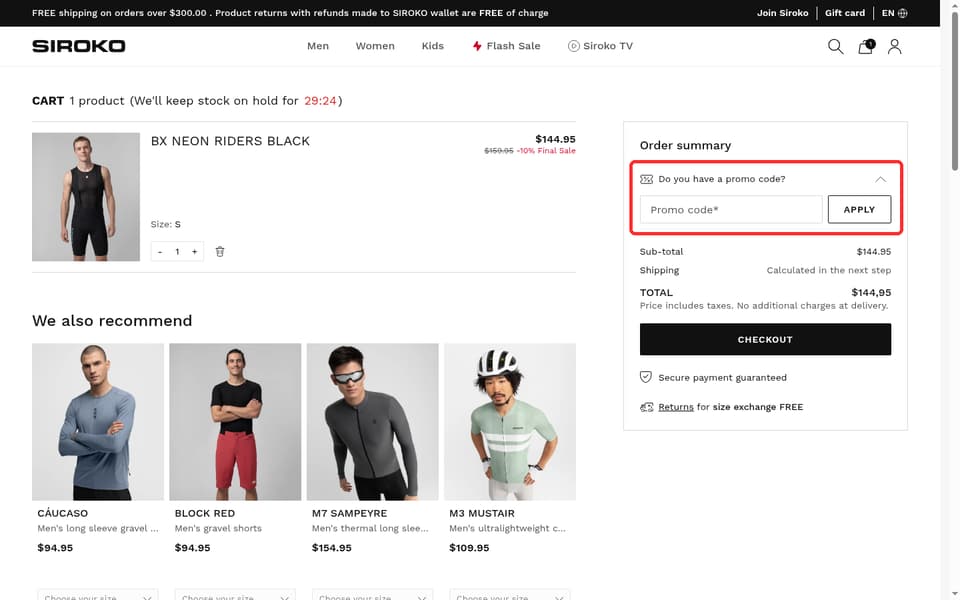Open size dropdown under BLOCK RED
Image resolution: width=960 pixels, height=600 pixels.
point(235,595)
